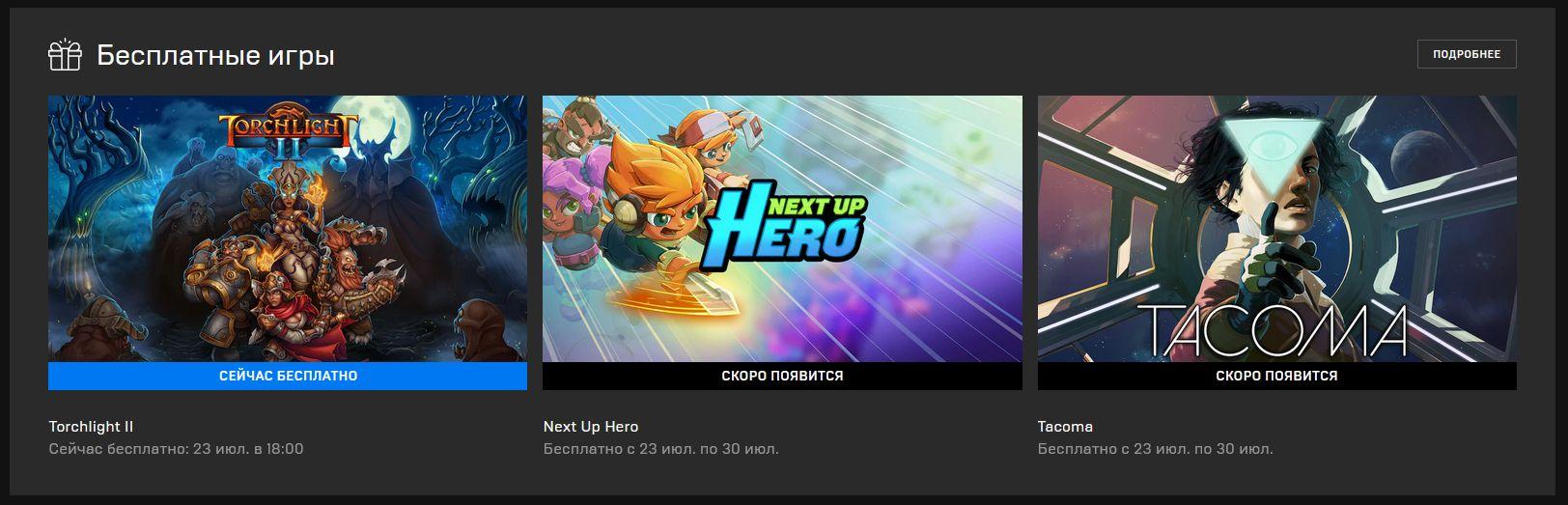Viewport: 1568px width, 505px height.
Task: Click Torchlight II free-until date text
Action: [176, 449]
